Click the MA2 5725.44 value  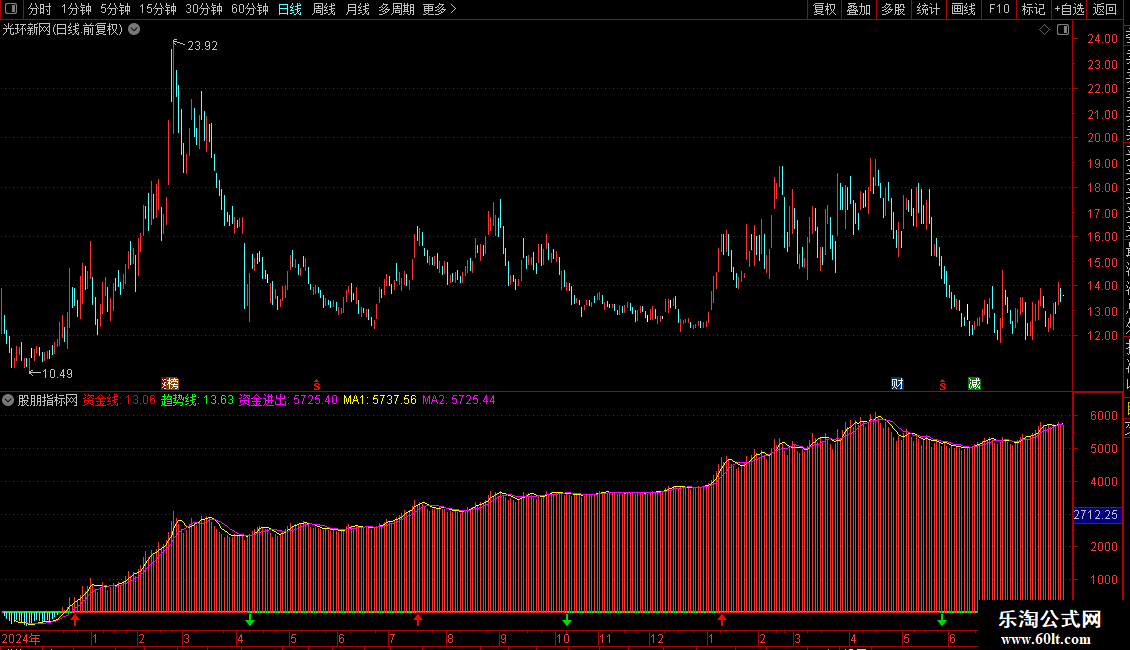click(459, 400)
